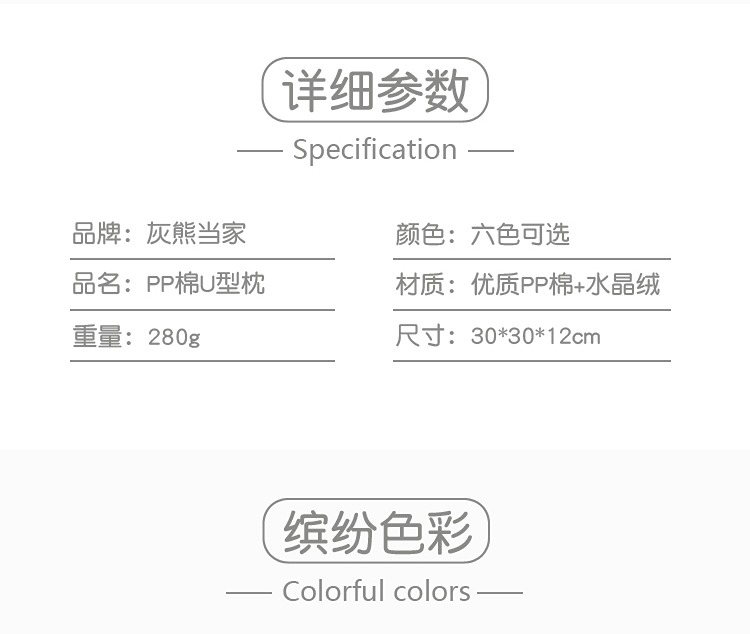Select the brand value 灰熊当家
The width and height of the screenshot is (750, 634).
196,234
